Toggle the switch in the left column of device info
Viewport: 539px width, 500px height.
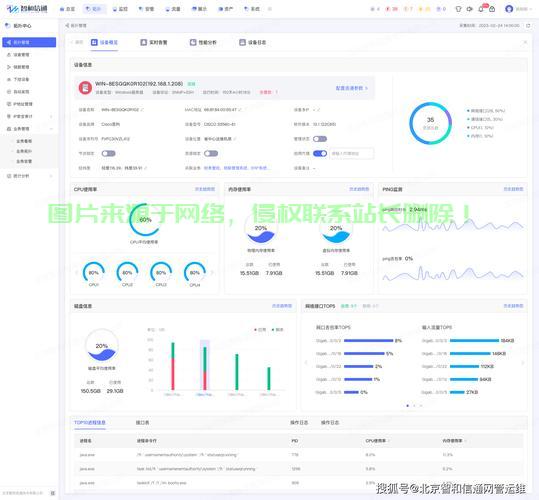tap(108, 153)
